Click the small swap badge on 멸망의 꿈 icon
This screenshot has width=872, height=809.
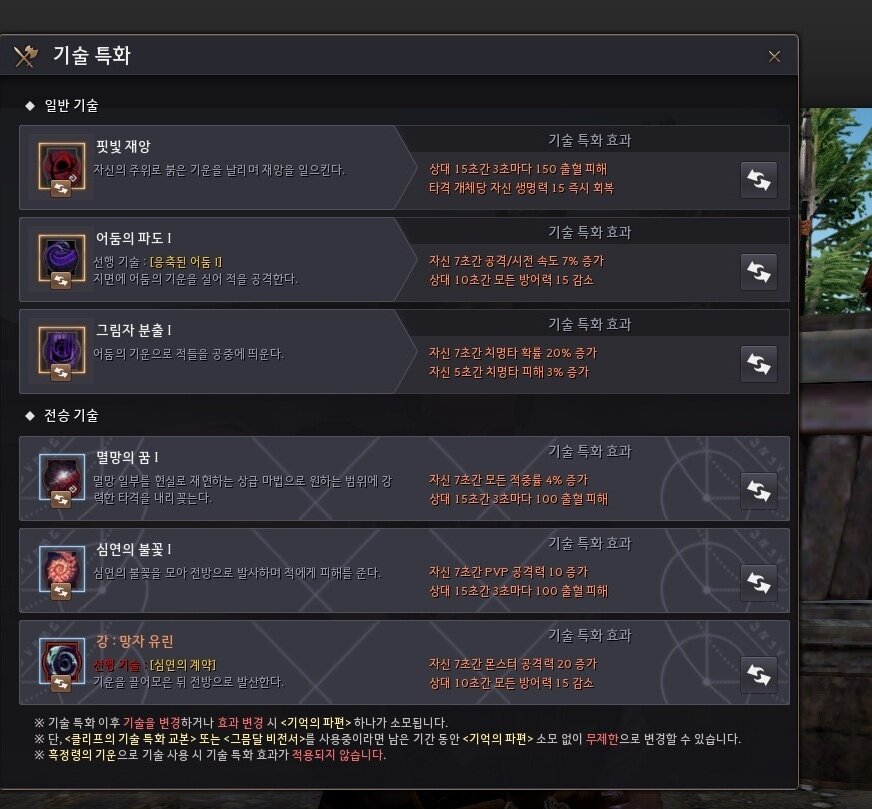coord(61,499)
